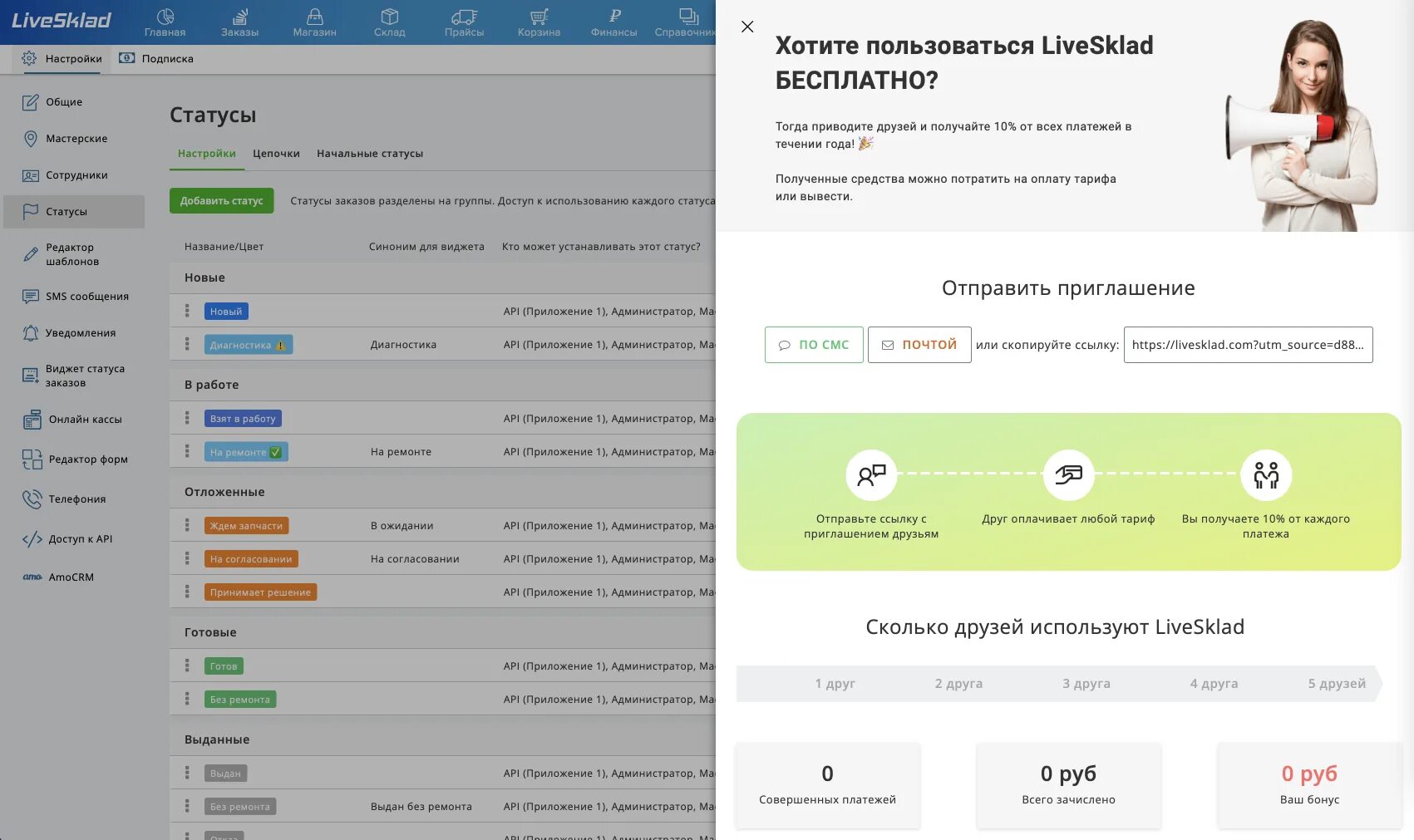Send invitation ПО СМС
The image size is (1414, 840).
click(x=814, y=345)
